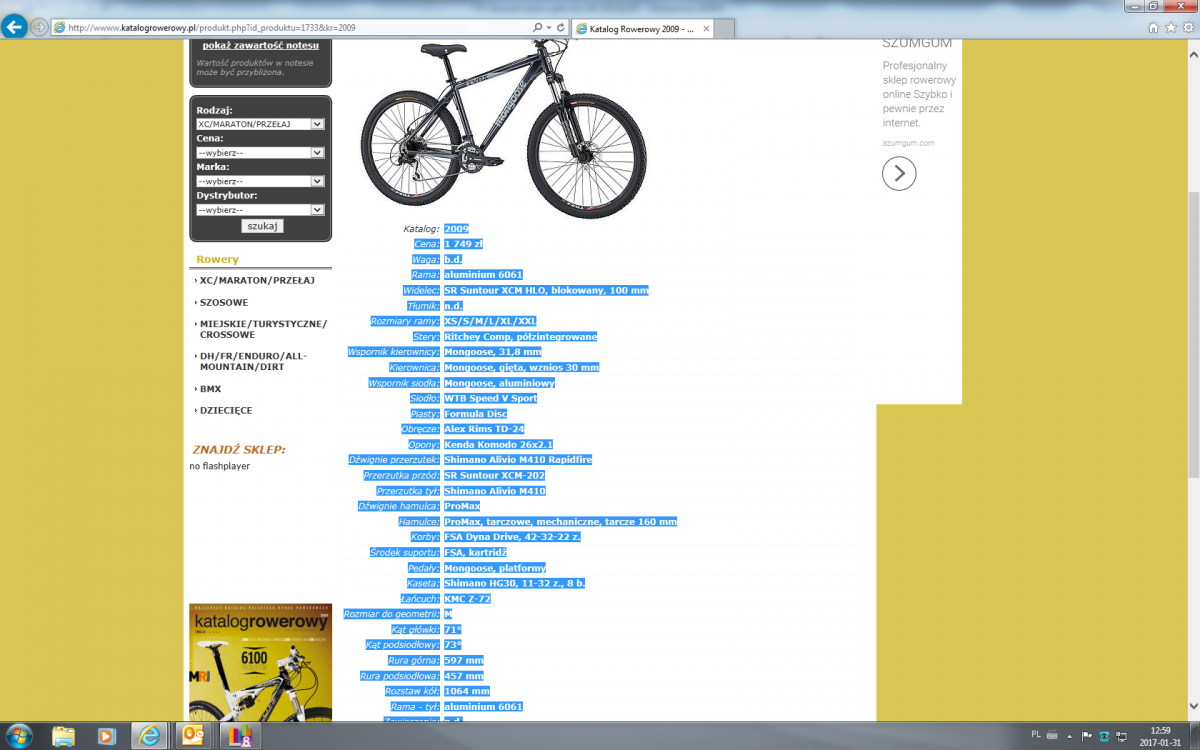
Task: Switch to Internet Explorer taskbar button
Action: (149, 736)
